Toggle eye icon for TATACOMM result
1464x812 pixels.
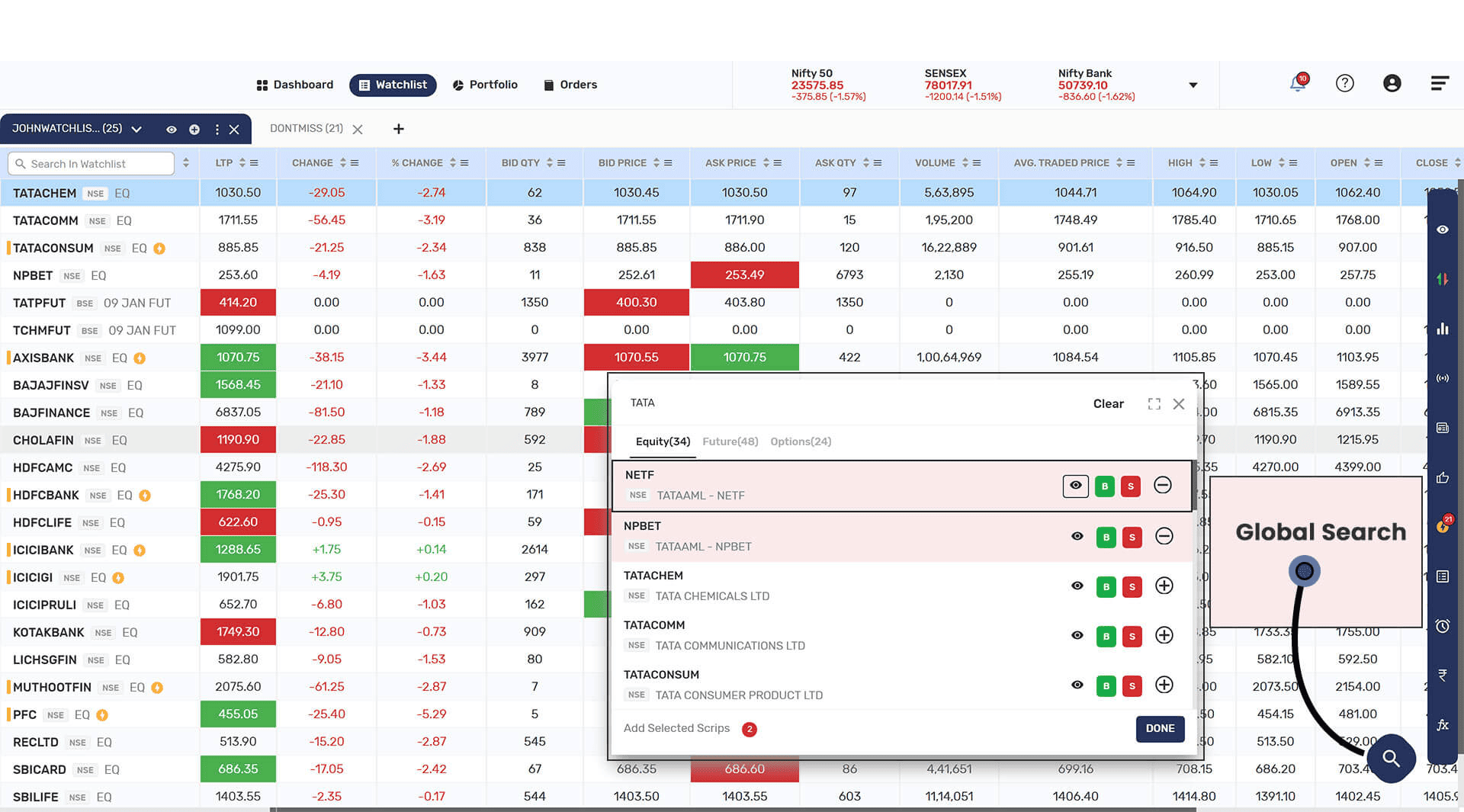1077,635
